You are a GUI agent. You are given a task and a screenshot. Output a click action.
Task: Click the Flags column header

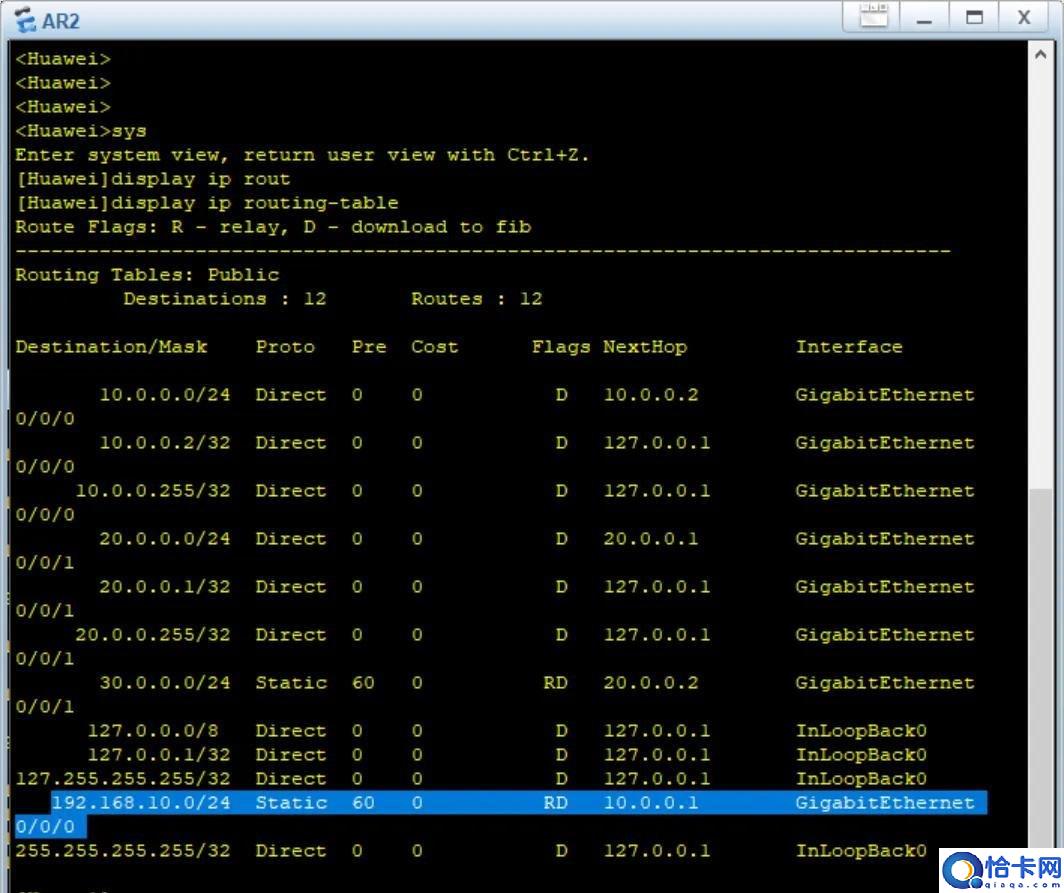pyautogui.click(x=560, y=347)
